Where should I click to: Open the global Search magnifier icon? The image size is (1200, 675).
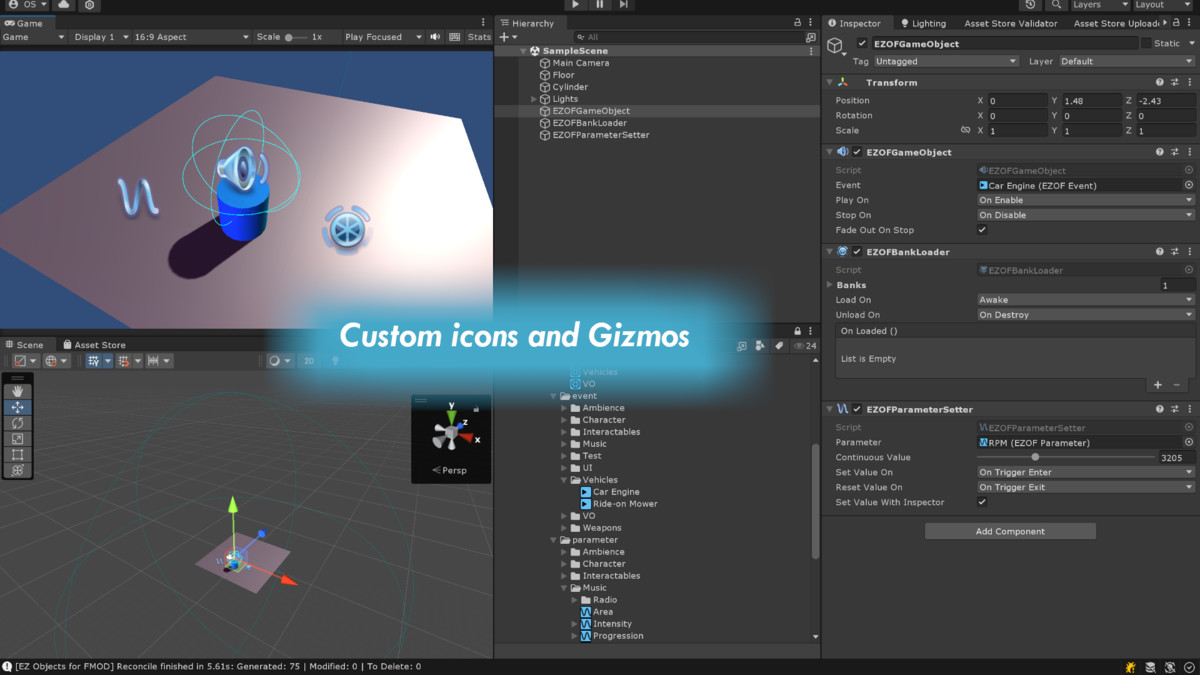(x=1056, y=5)
